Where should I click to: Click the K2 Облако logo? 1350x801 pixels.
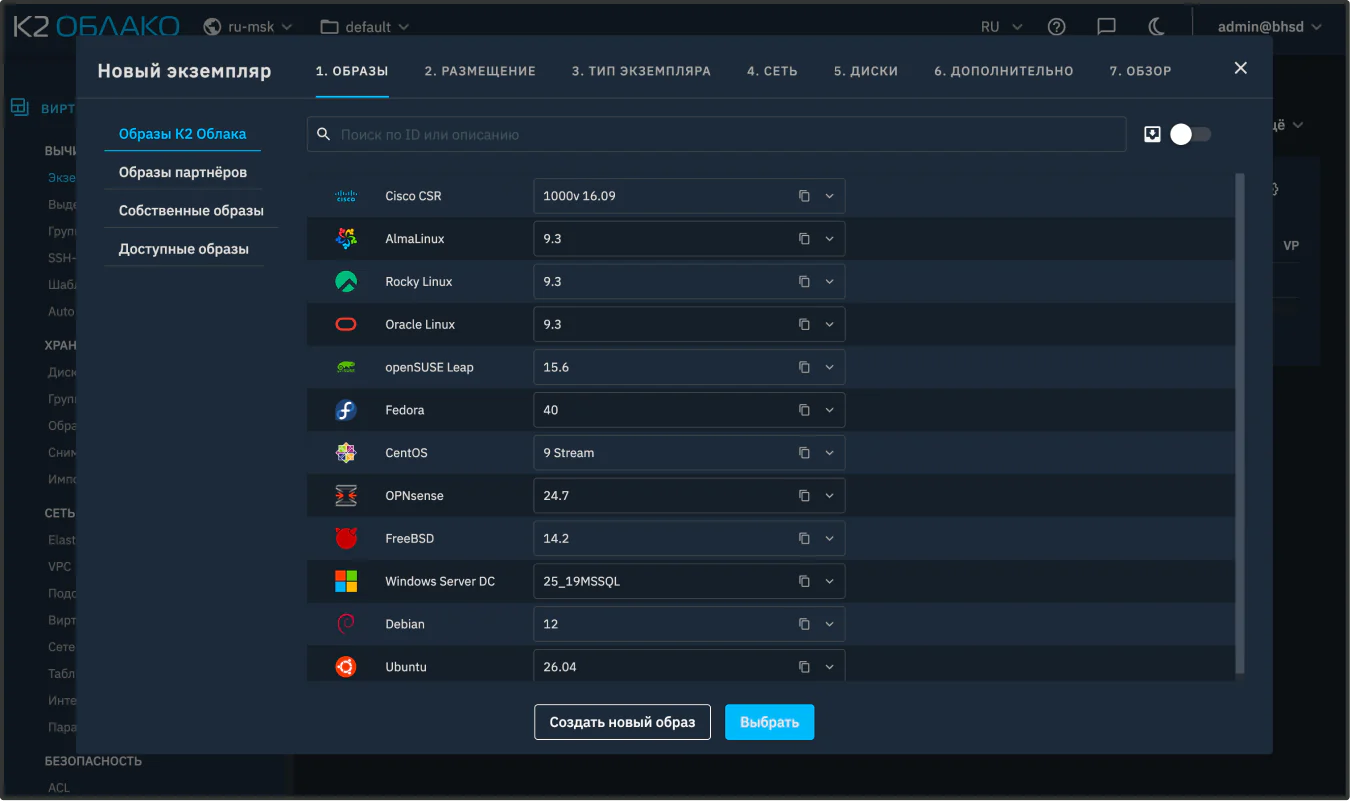pos(96,27)
